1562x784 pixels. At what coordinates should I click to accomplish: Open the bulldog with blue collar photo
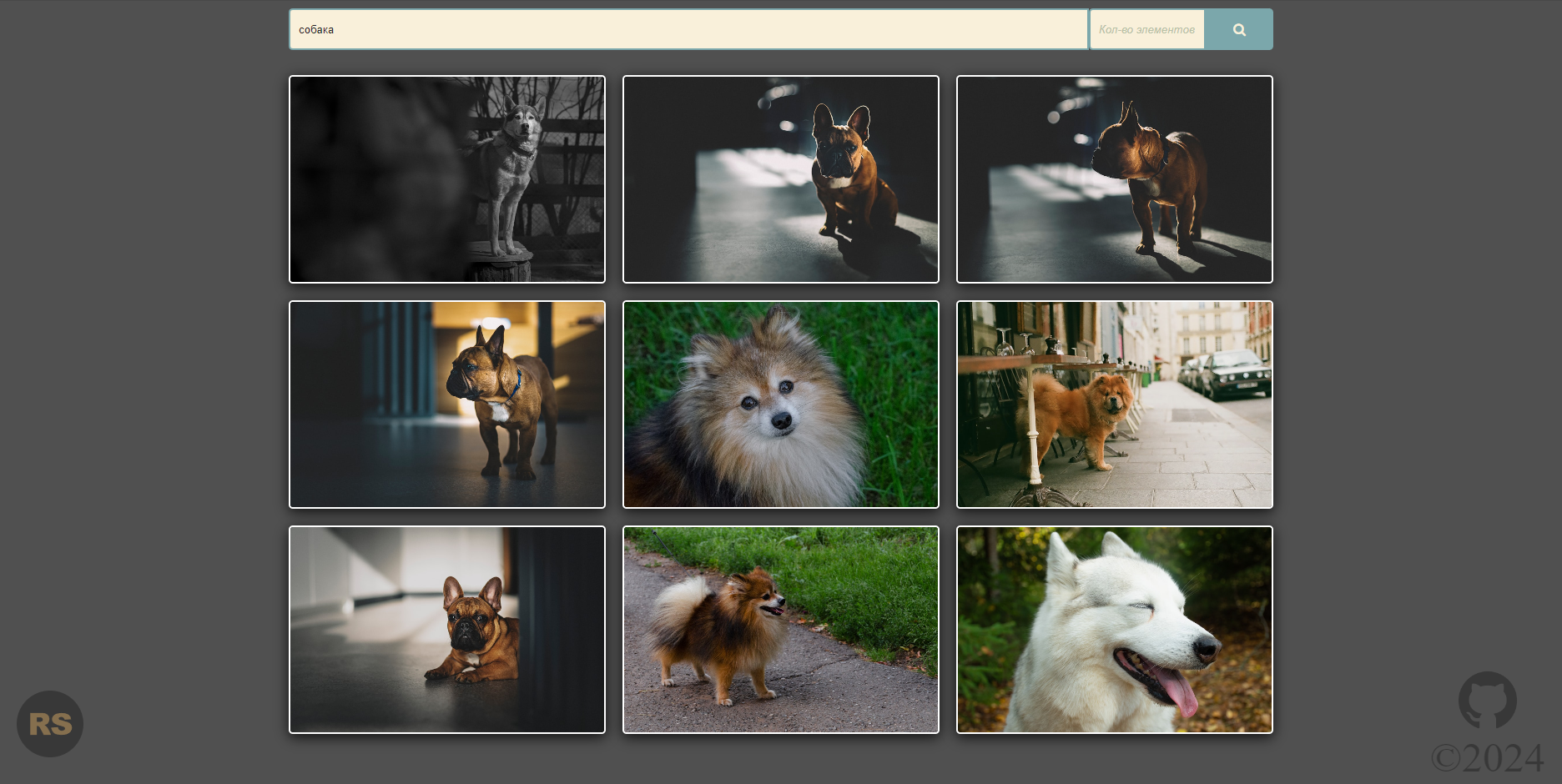point(447,405)
